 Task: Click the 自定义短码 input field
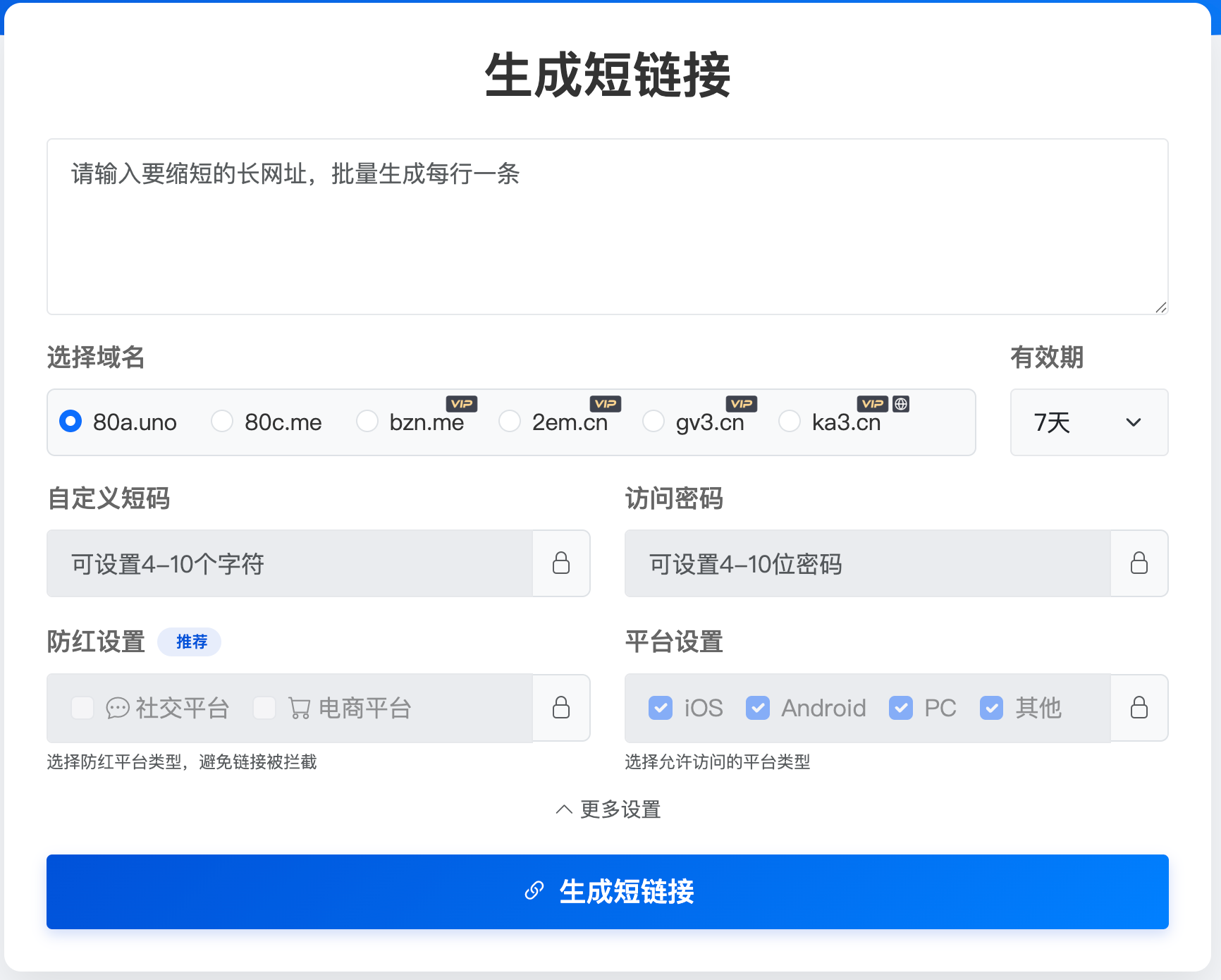pyautogui.click(x=289, y=563)
